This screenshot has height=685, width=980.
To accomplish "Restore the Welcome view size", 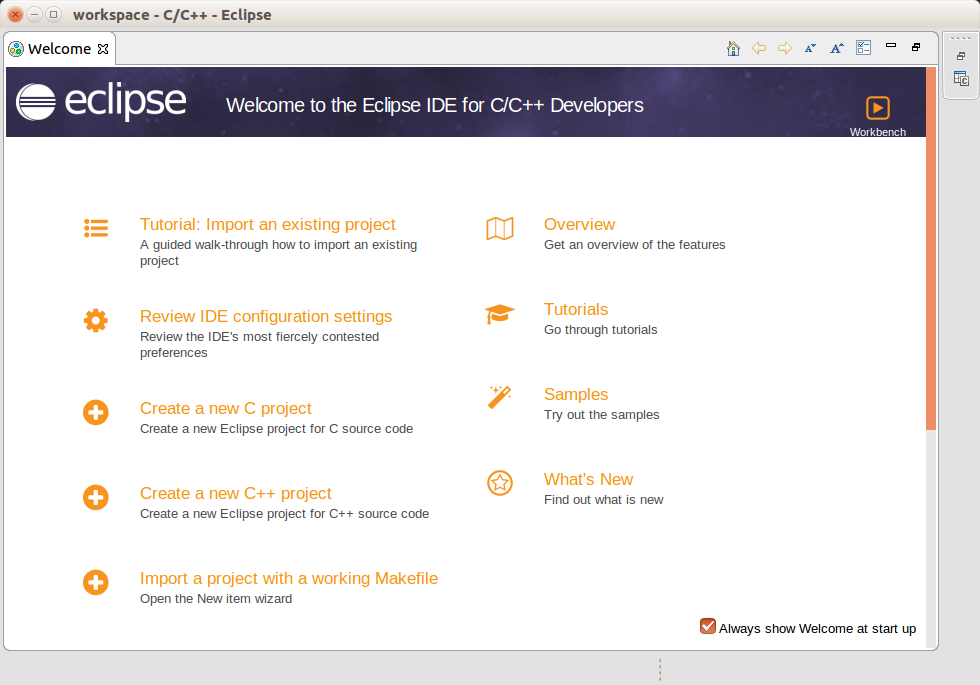I will 916,47.
